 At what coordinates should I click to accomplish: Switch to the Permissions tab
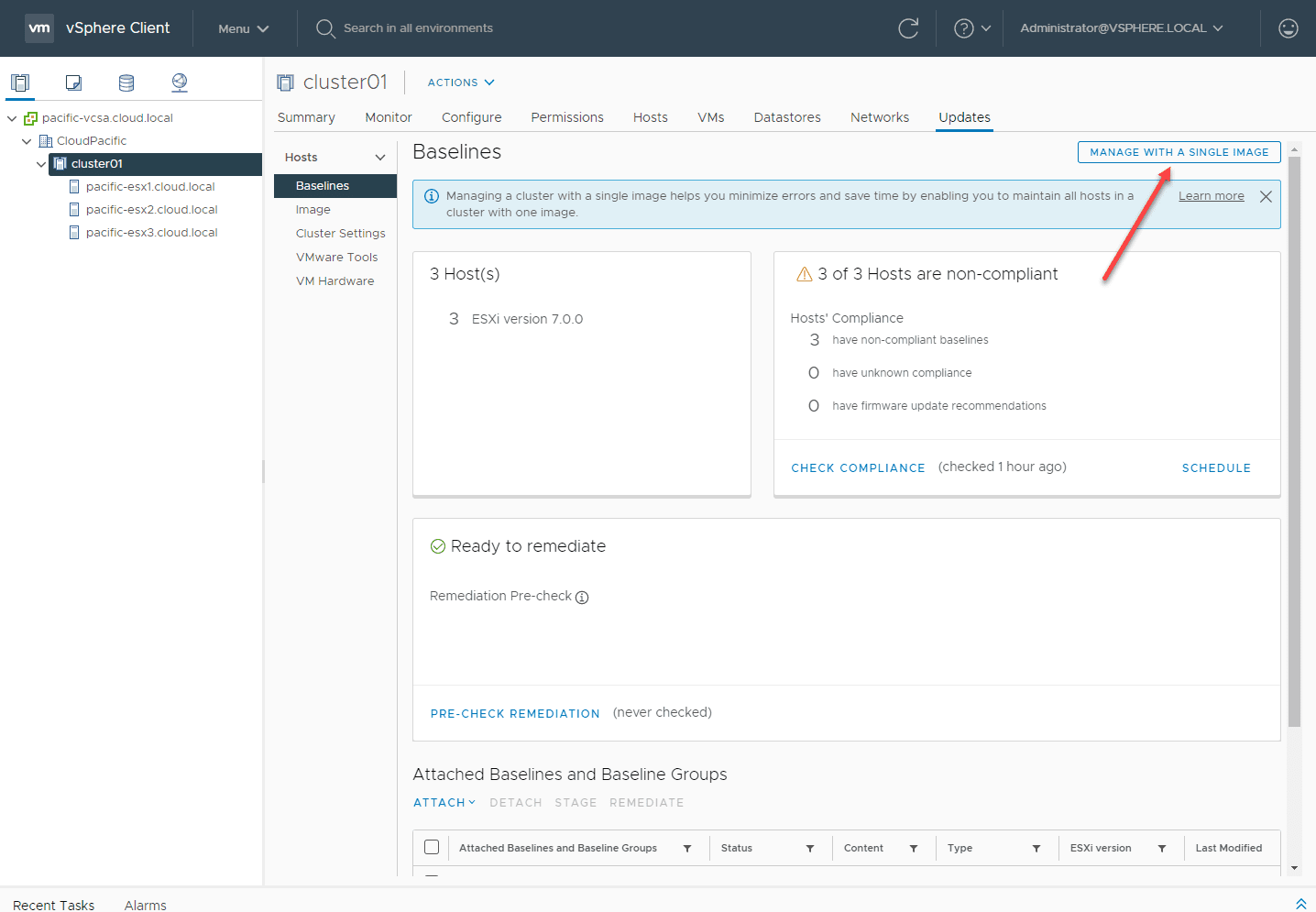567,117
